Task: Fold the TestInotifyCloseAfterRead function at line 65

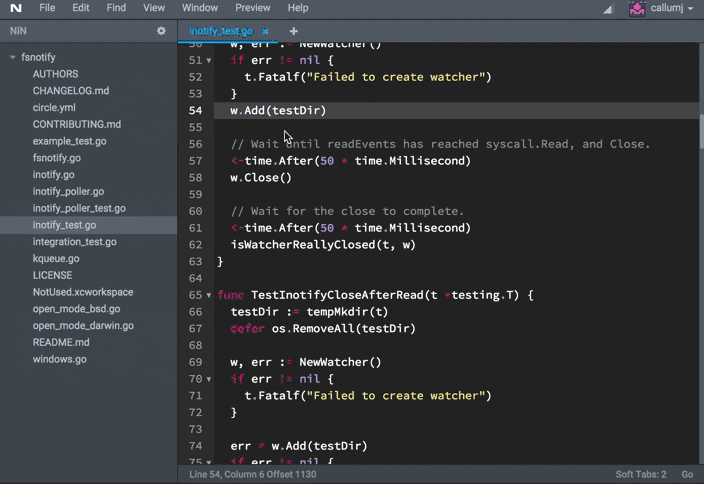Action: (209, 296)
